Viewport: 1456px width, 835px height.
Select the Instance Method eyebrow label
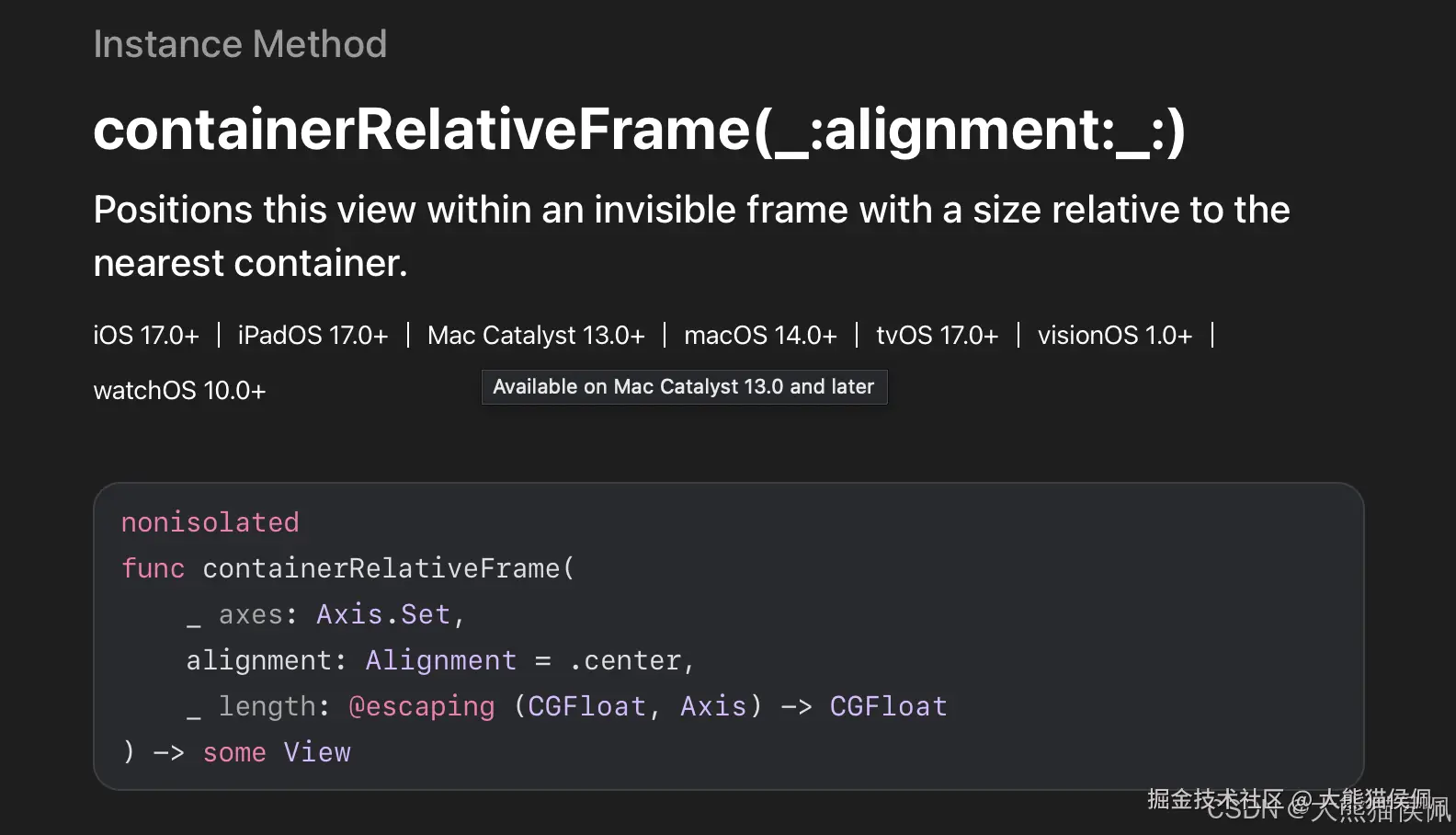point(240,44)
